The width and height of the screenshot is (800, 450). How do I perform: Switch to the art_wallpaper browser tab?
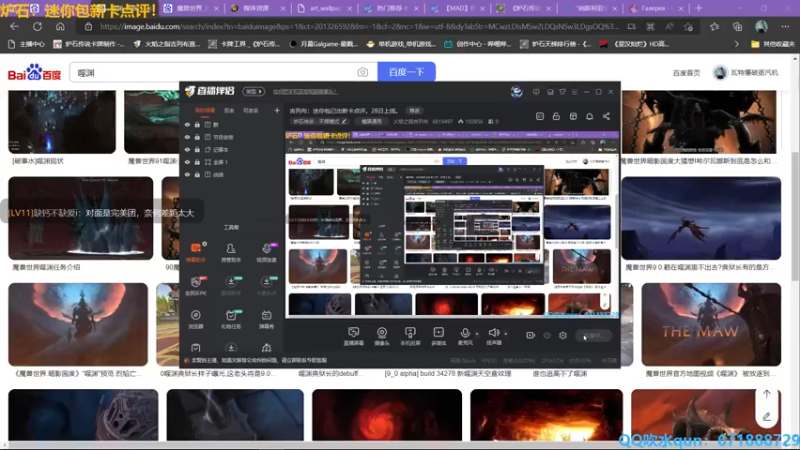(324, 8)
